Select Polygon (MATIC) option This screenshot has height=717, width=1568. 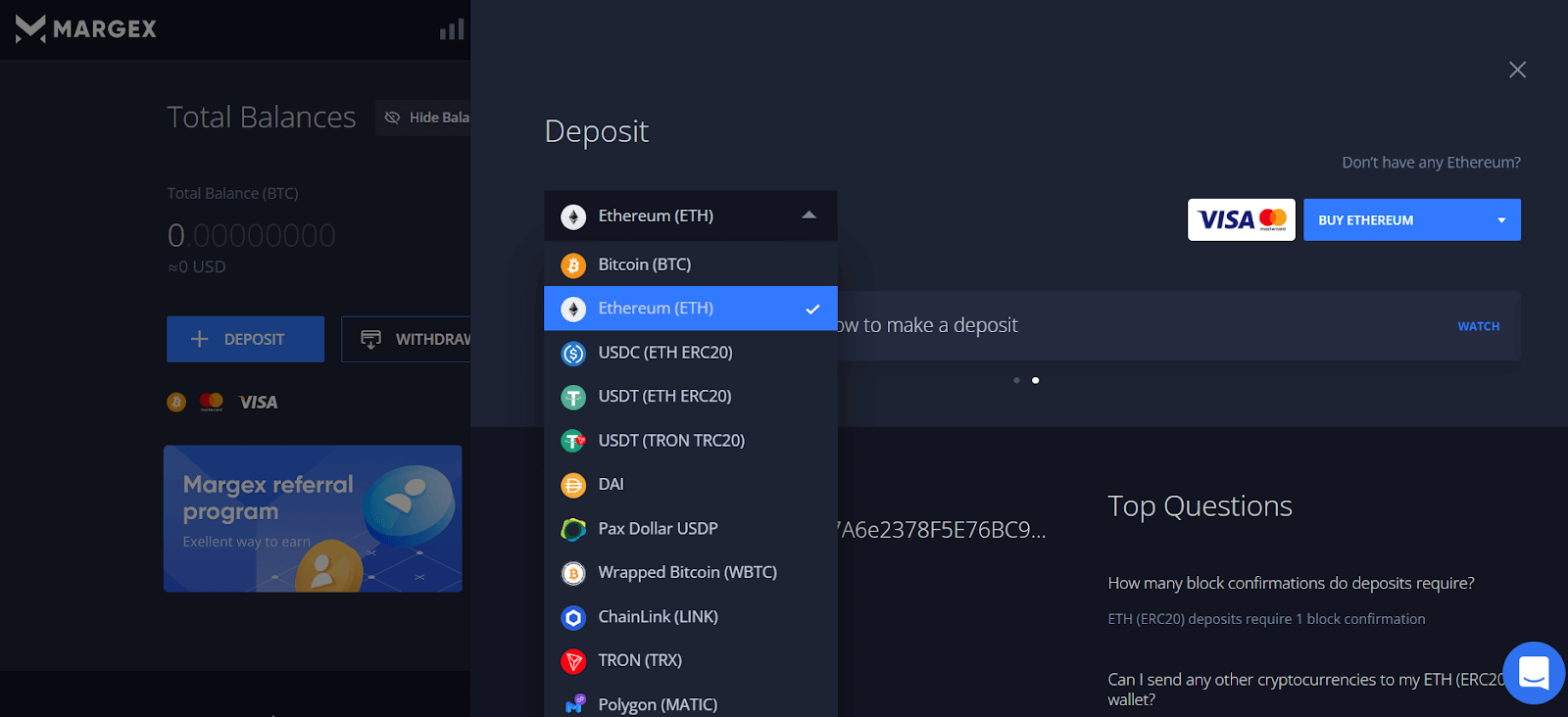point(691,700)
